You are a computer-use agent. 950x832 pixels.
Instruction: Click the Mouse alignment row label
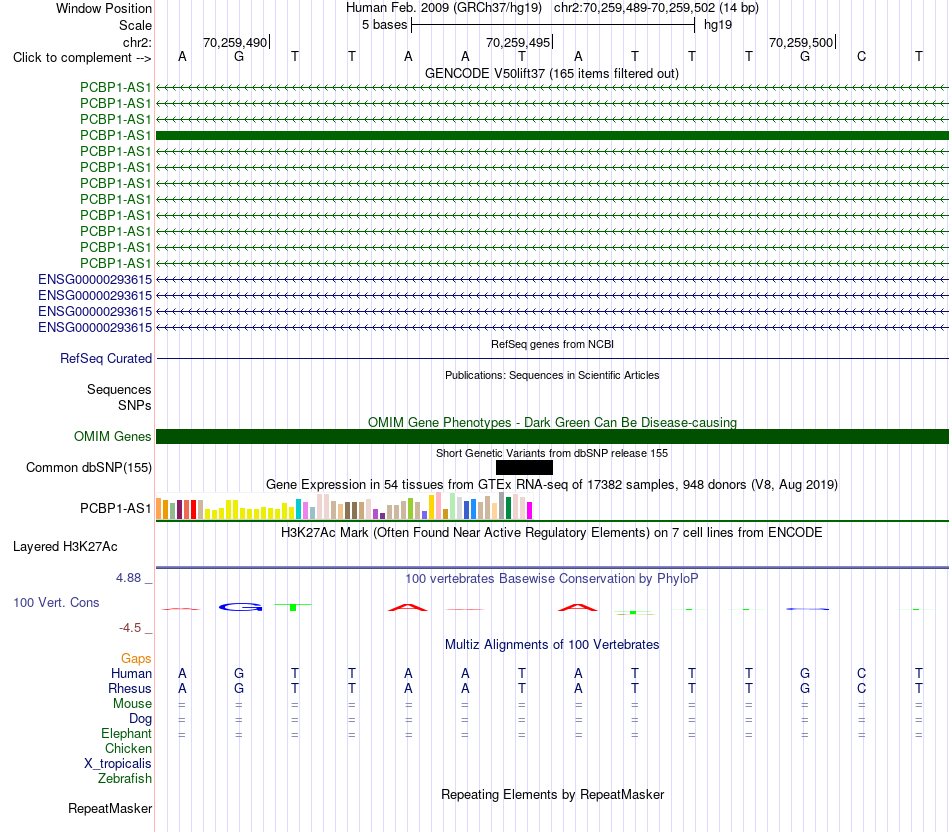coord(132,704)
